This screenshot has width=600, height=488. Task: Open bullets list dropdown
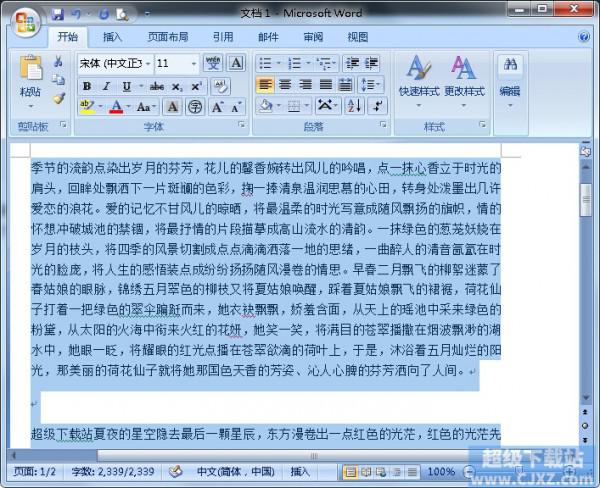(279, 63)
